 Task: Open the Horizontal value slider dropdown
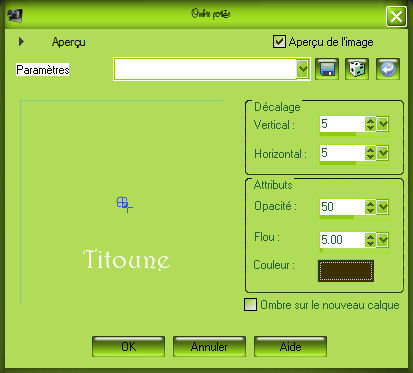(383, 153)
